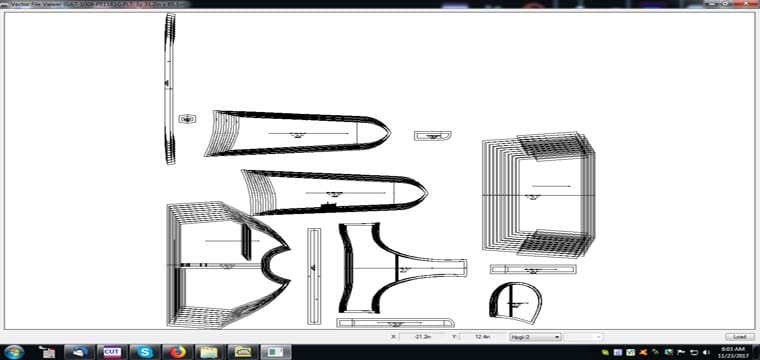
Task: Select the lower elongated cone pattern piece
Action: pyautogui.click(x=334, y=192)
